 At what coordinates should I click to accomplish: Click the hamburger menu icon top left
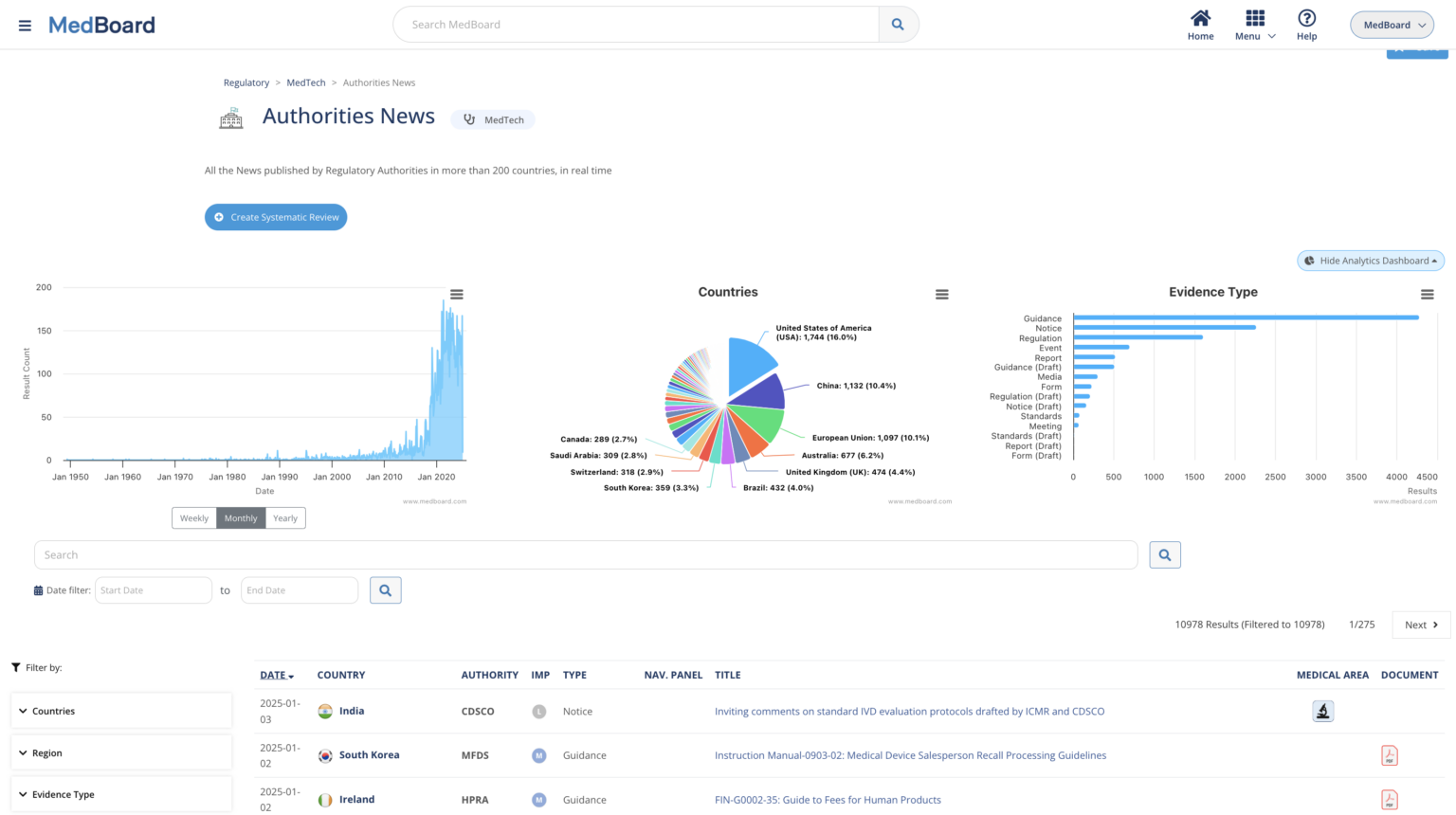pyautogui.click(x=25, y=25)
